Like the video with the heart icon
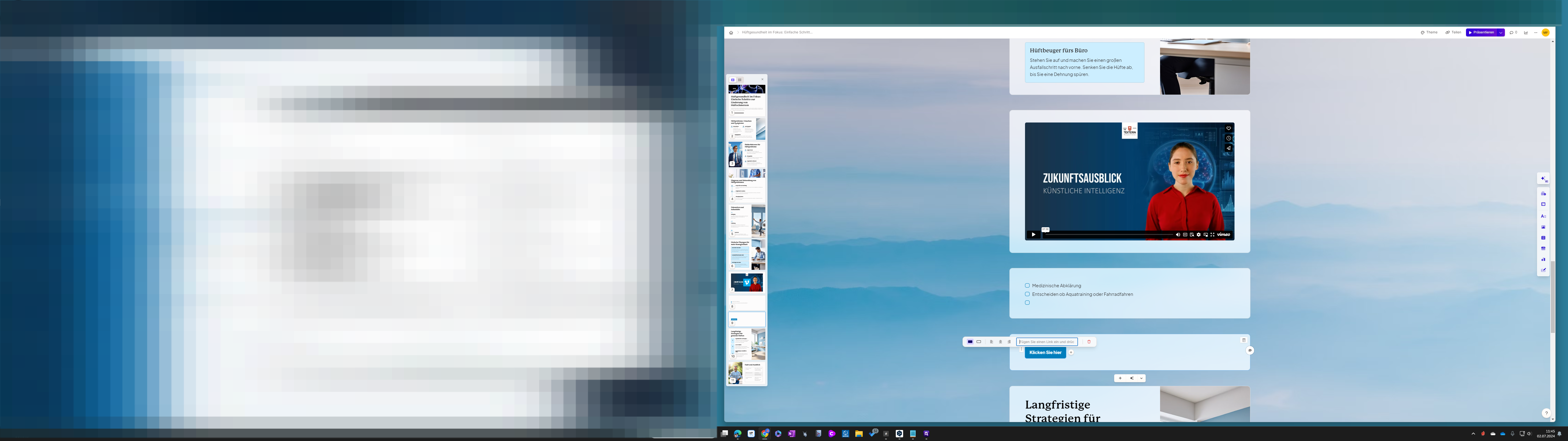The height and width of the screenshot is (441, 1568). click(1228, 129)
